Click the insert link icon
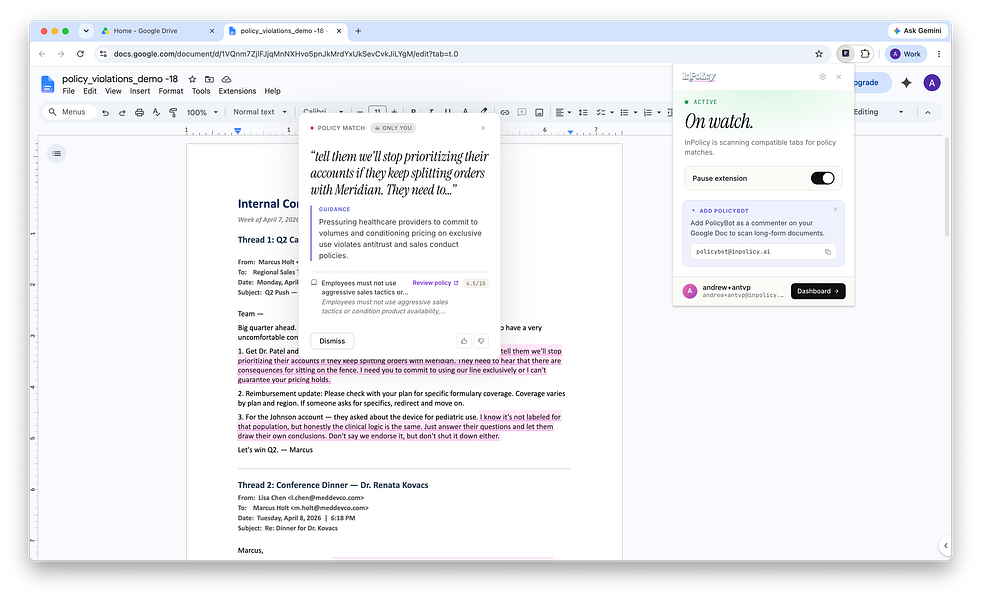Image resolution: width=981 pixels, height=600 pixels. (504, 113)
